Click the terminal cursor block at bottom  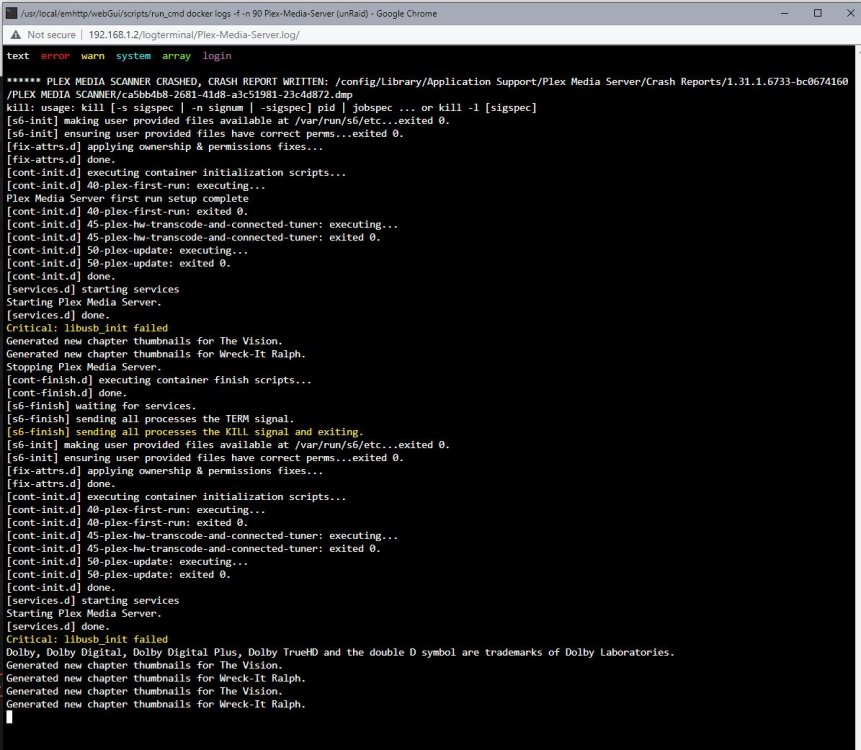click(x=9, y=717)
